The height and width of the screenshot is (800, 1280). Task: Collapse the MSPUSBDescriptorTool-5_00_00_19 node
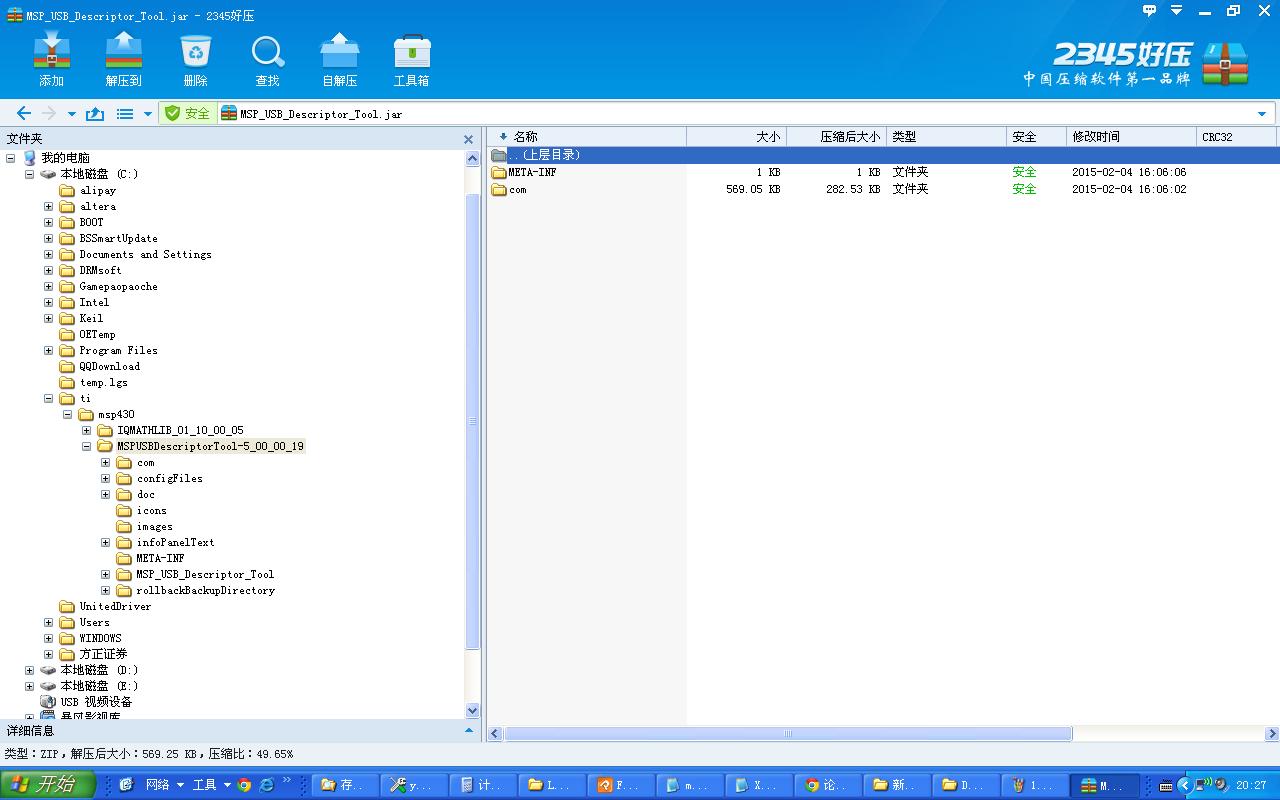pos(86,446)
